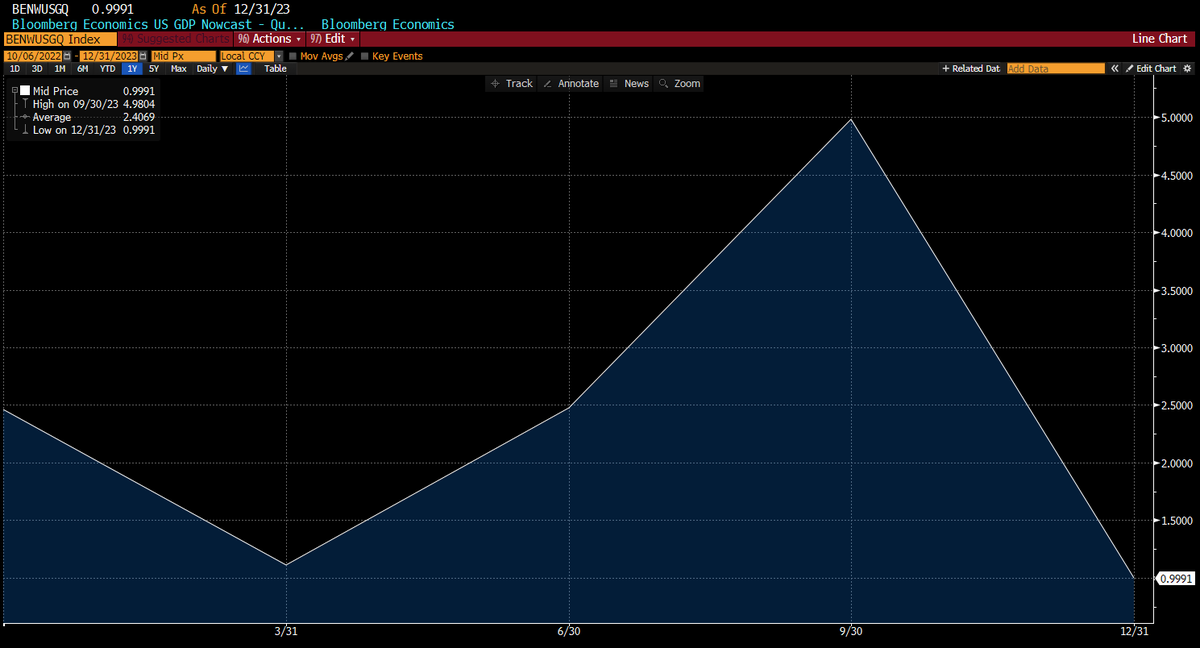Open the Daily periodicity dropdown
This screenshot has height=648, width=1200.
pyautogui.click(x=212, y=69)
